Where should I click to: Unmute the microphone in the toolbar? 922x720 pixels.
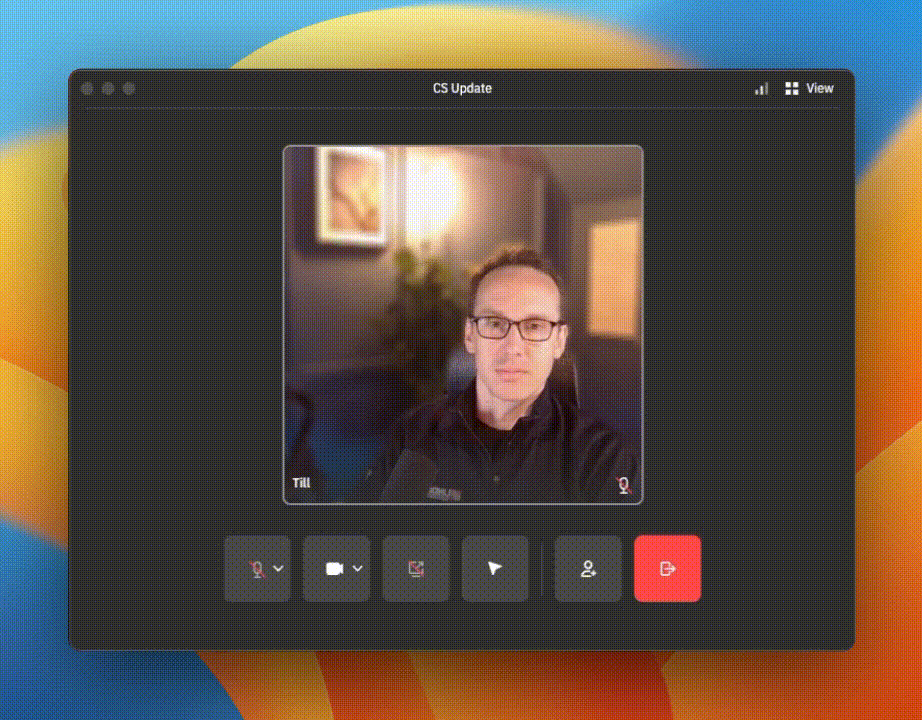pos(257,569)
